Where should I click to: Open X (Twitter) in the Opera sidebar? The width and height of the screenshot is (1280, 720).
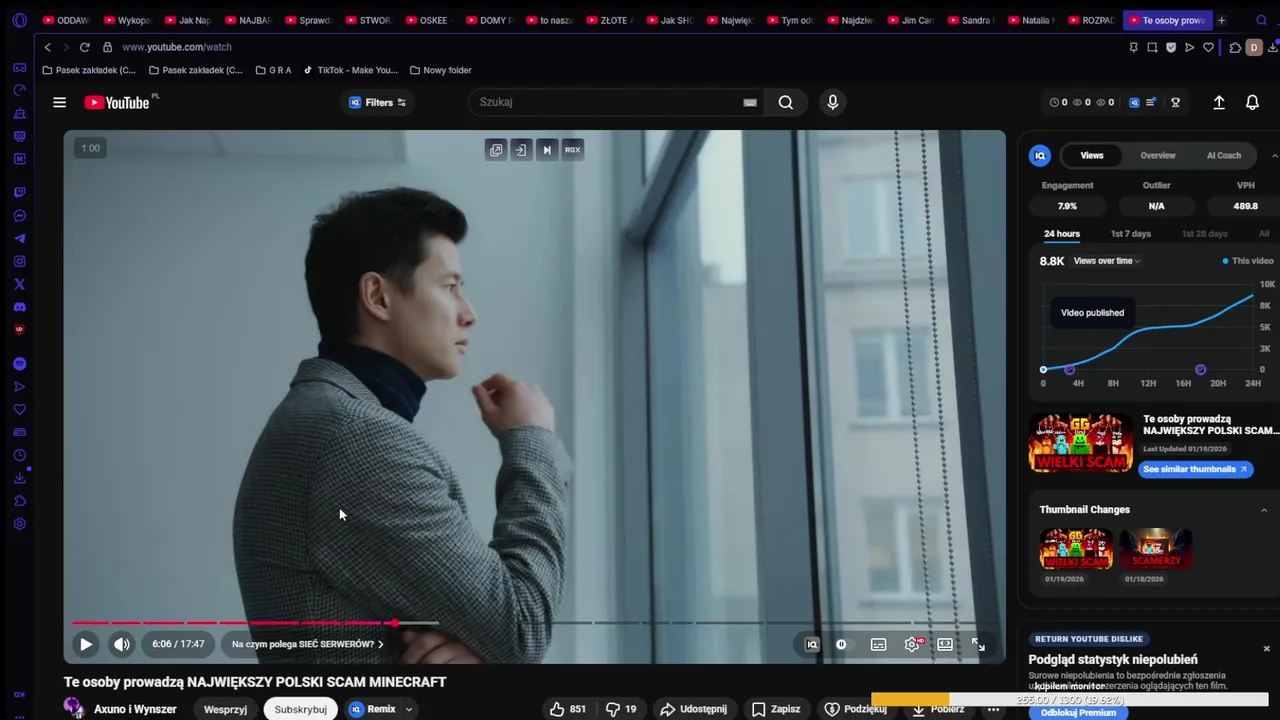coord(19,284)
